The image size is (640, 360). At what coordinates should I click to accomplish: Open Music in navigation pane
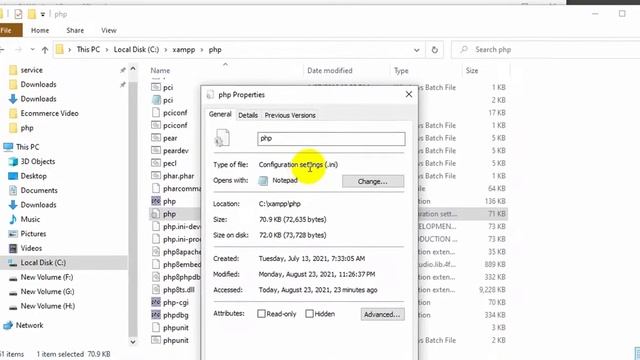pyautogui.click(x=30, y=220)
